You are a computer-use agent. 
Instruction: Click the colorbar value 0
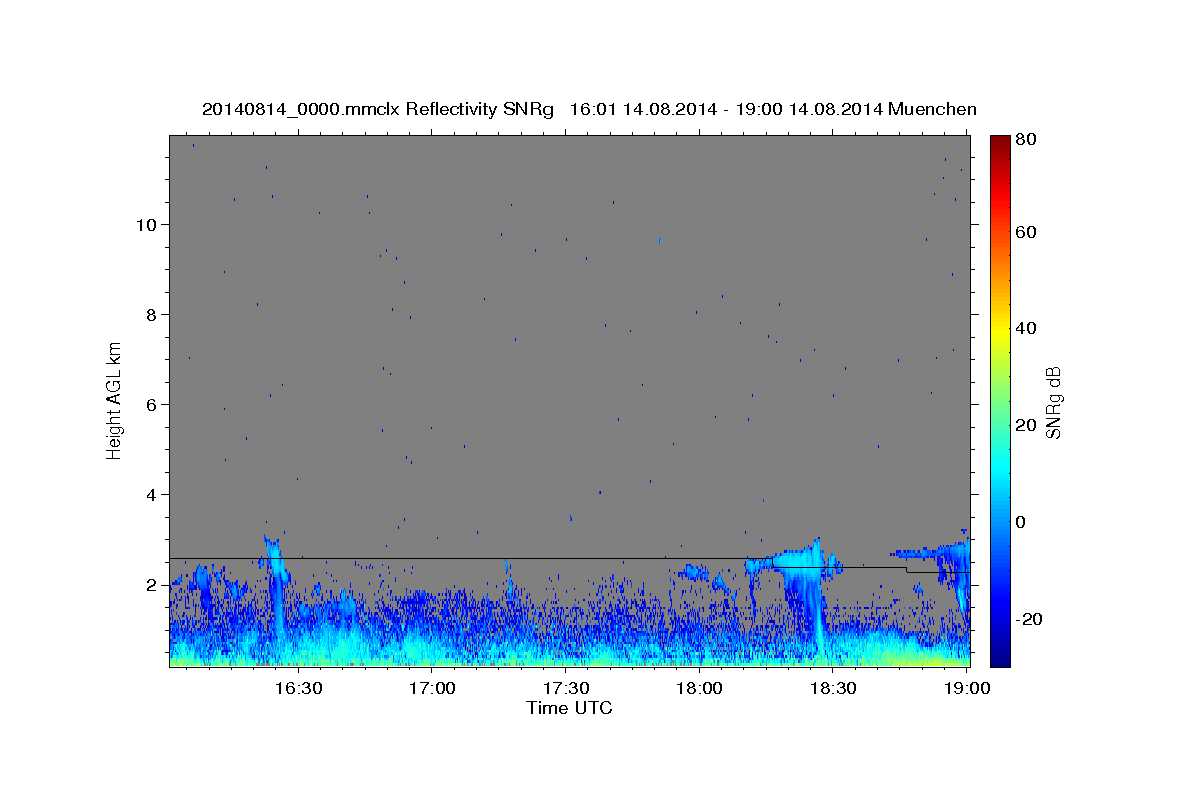point(1021,522)
